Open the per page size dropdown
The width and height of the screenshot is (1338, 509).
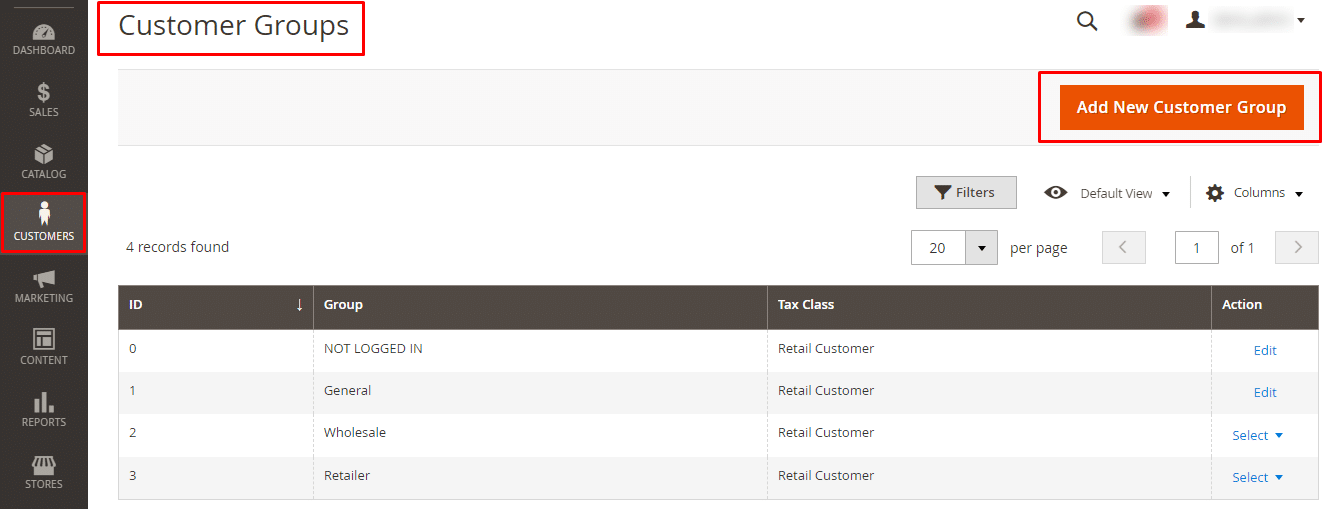coord(981,248)
